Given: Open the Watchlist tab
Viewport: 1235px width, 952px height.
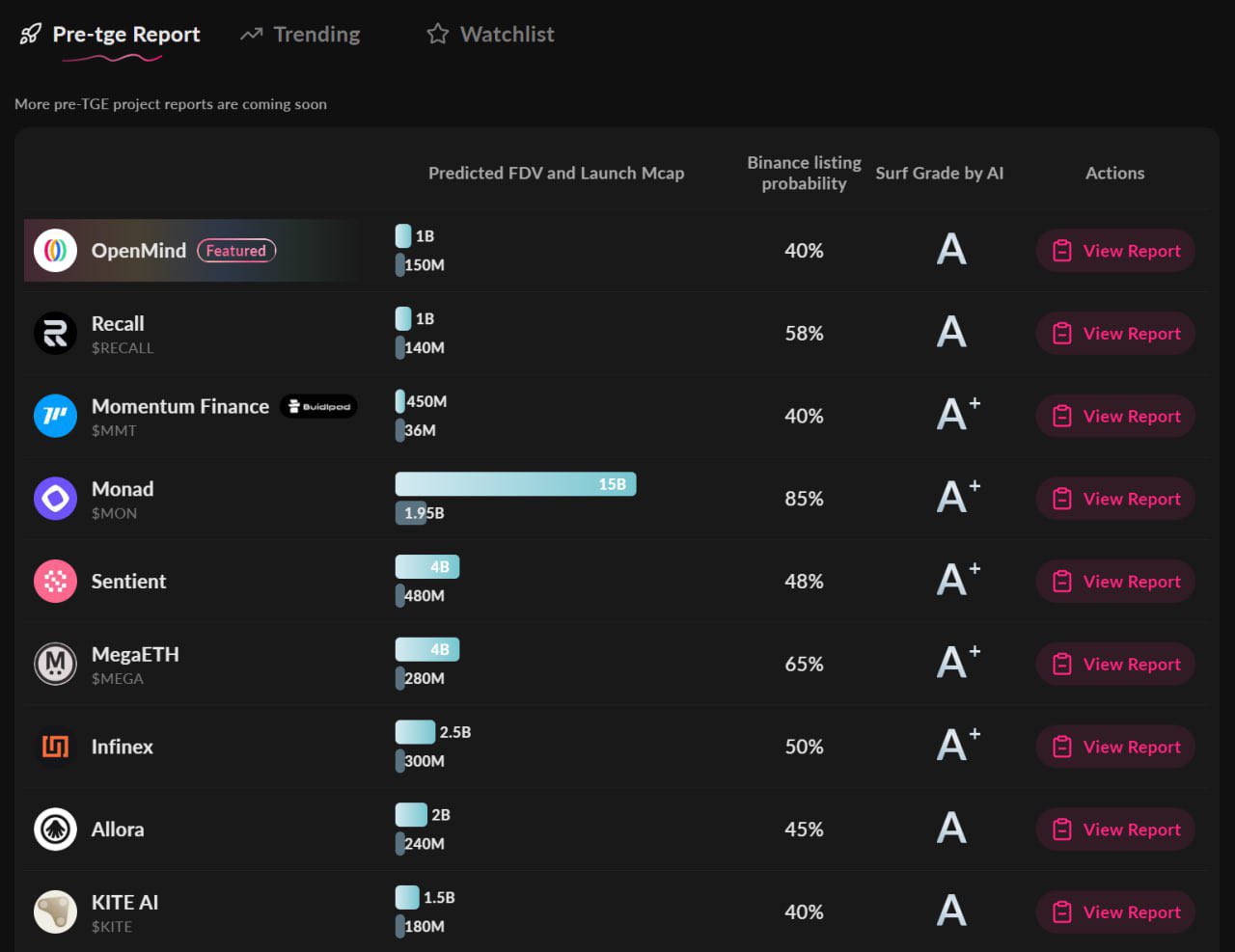Looking at the screenshot, I should point(490,35).
